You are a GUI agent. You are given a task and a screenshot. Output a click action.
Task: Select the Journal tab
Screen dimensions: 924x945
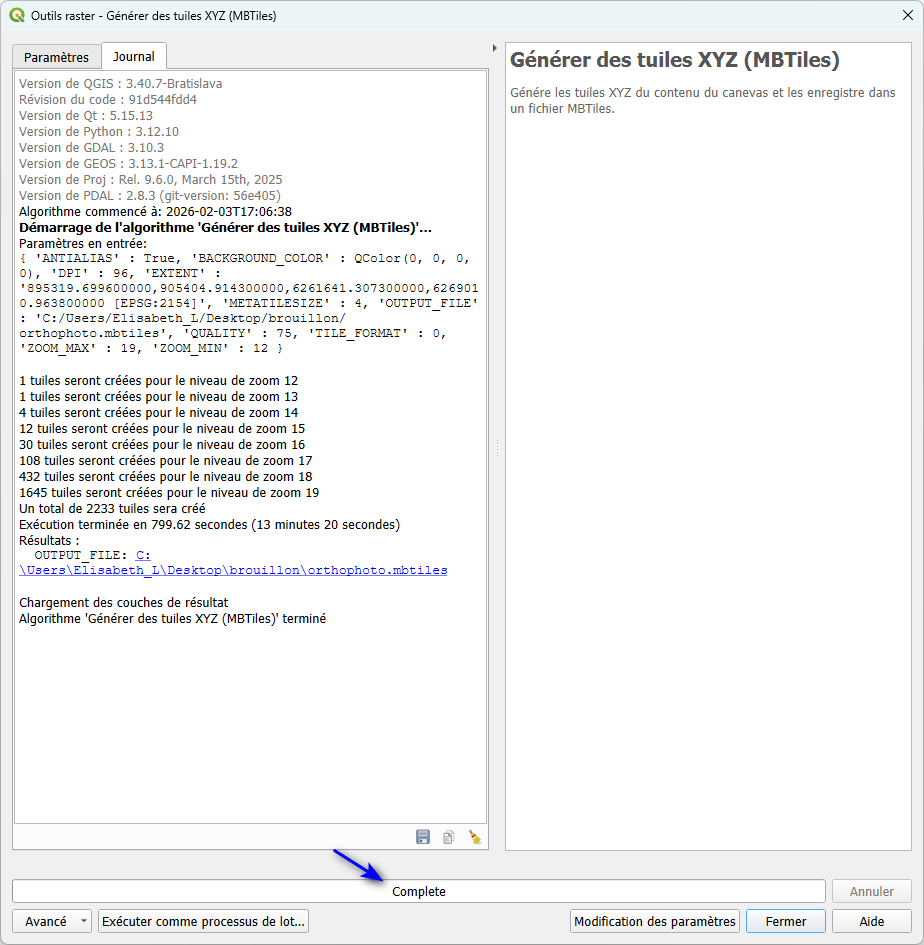133,57
